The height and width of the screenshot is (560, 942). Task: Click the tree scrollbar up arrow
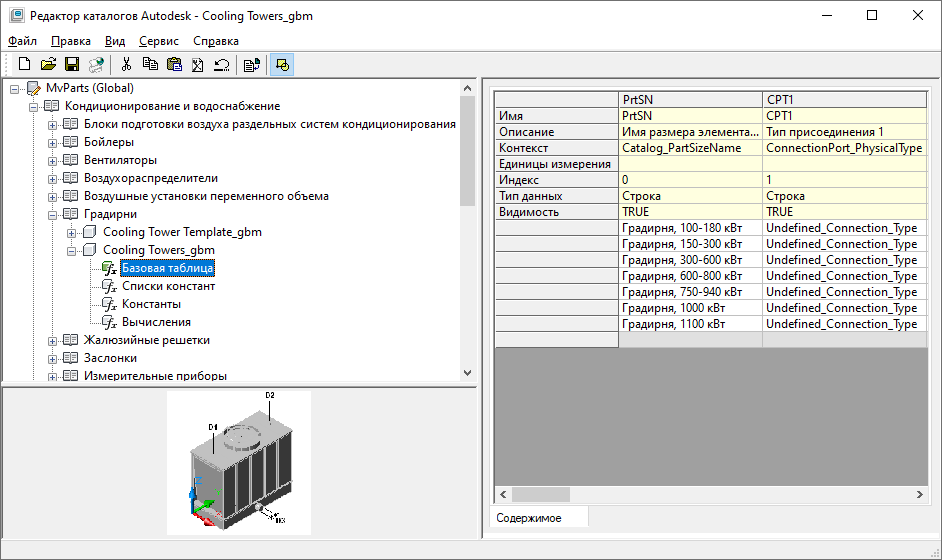(x=467, y=88)
